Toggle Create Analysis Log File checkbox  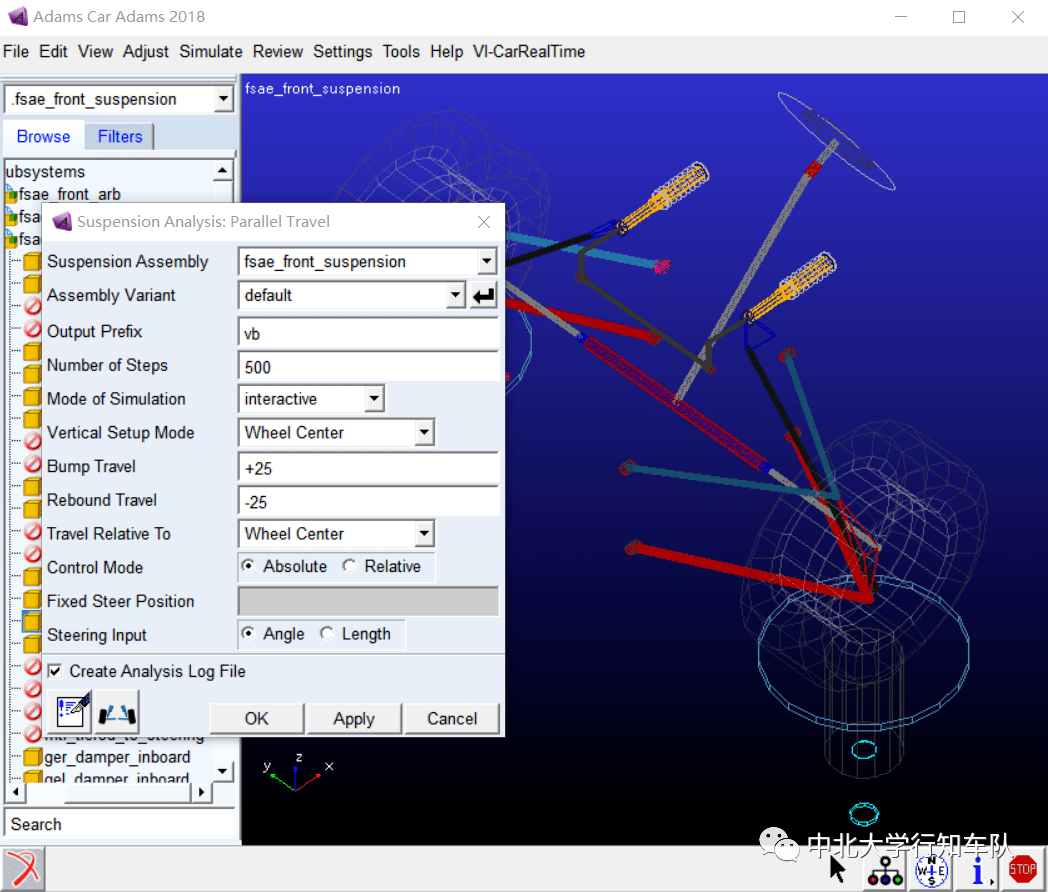[x=55, y=671]
